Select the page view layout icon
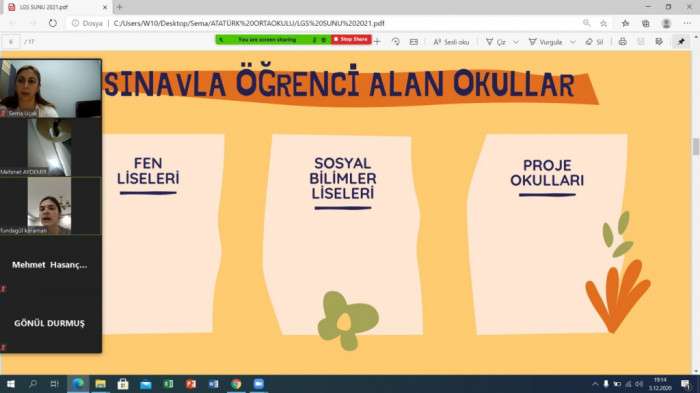This screenshot has width=700, height=393. (x=414, y=42)
